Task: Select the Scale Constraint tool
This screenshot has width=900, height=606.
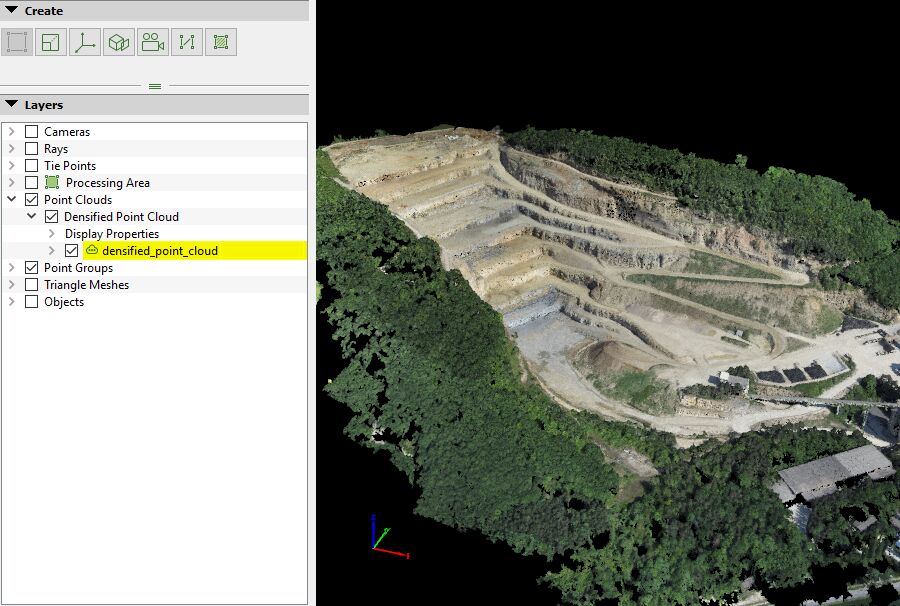Action: [x=186, y=42]
